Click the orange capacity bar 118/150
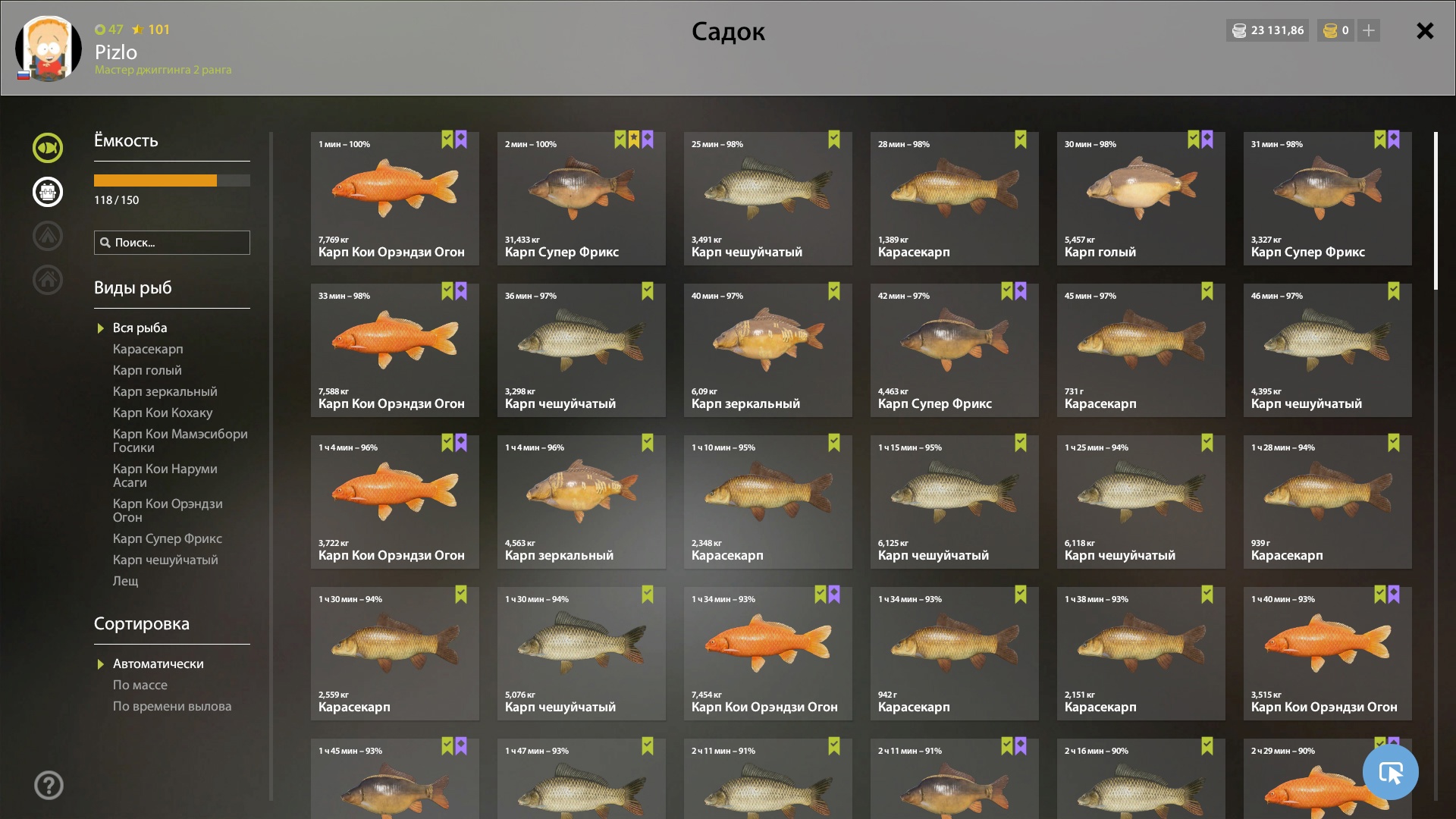1456x819 pixels. [x=172, y=180]
